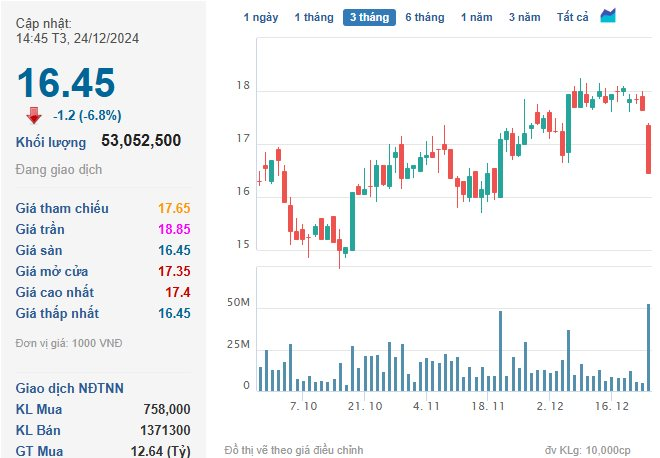Click the '7.10' date axis label
The width and height of the screenshot is (660, 458).
(x=303, y=406)
